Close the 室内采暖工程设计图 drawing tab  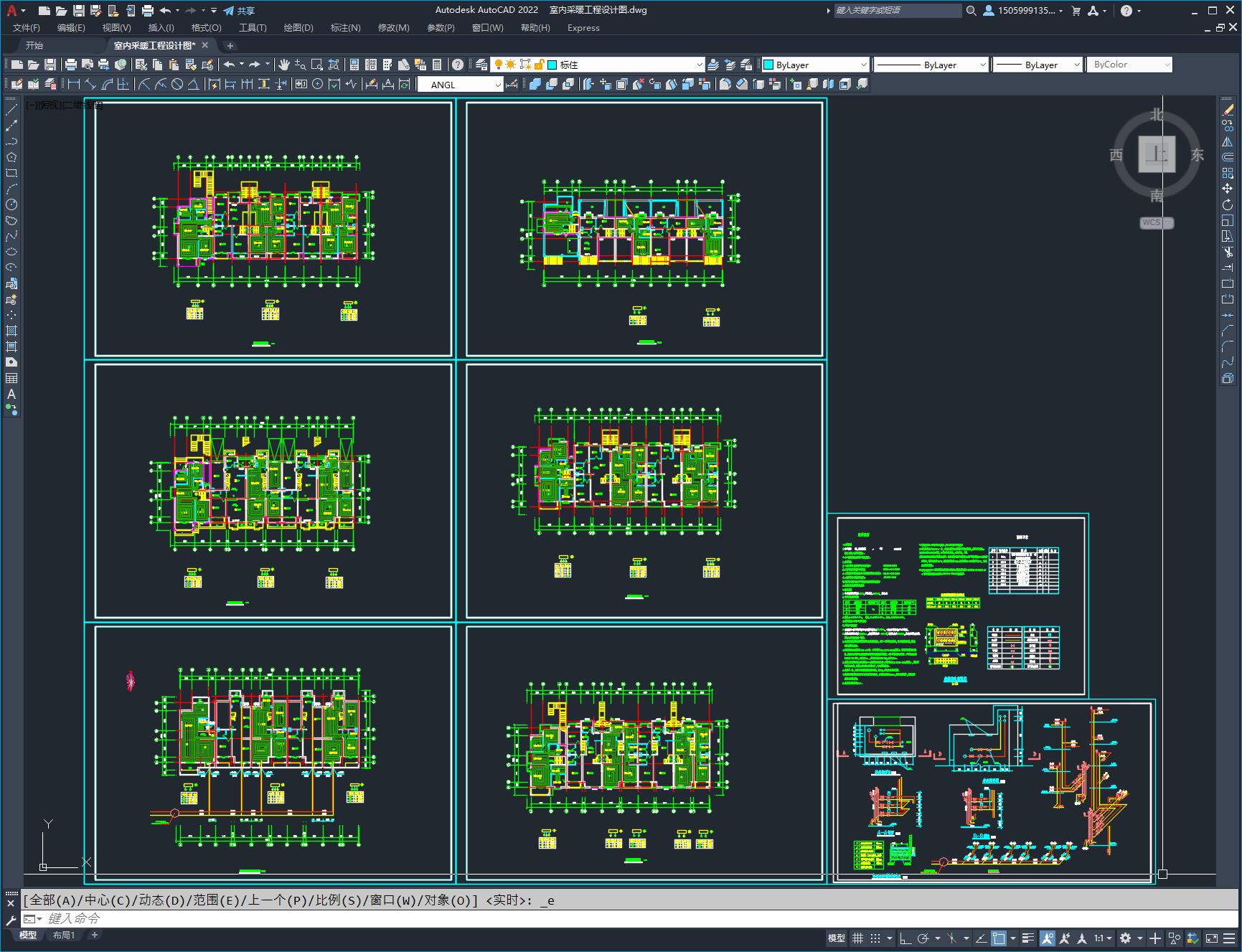coord(205,45)
